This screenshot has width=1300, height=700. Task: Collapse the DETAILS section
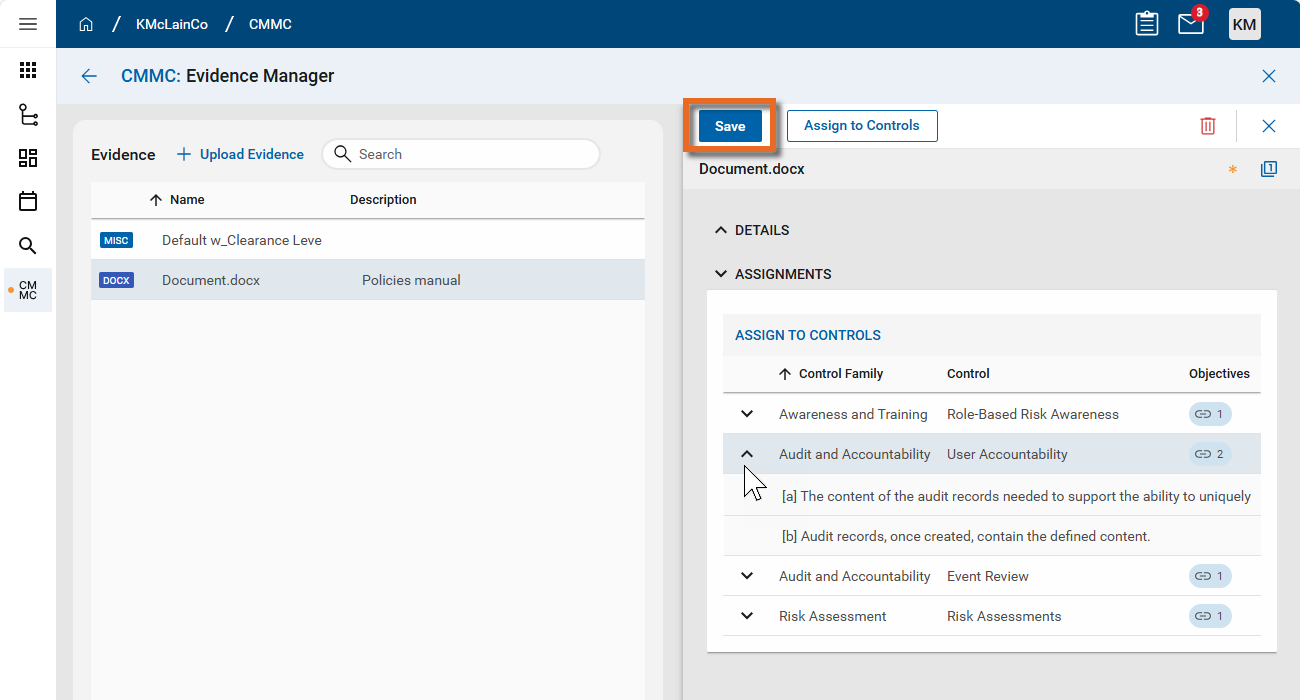(x=721, y=230)
